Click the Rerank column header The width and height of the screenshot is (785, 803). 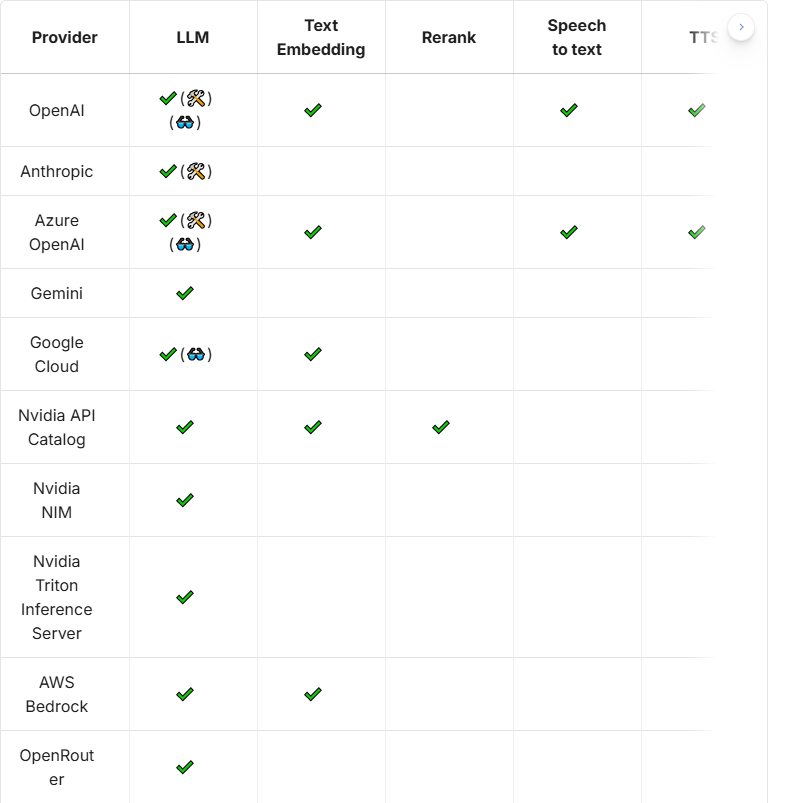[x=449, y=38]
